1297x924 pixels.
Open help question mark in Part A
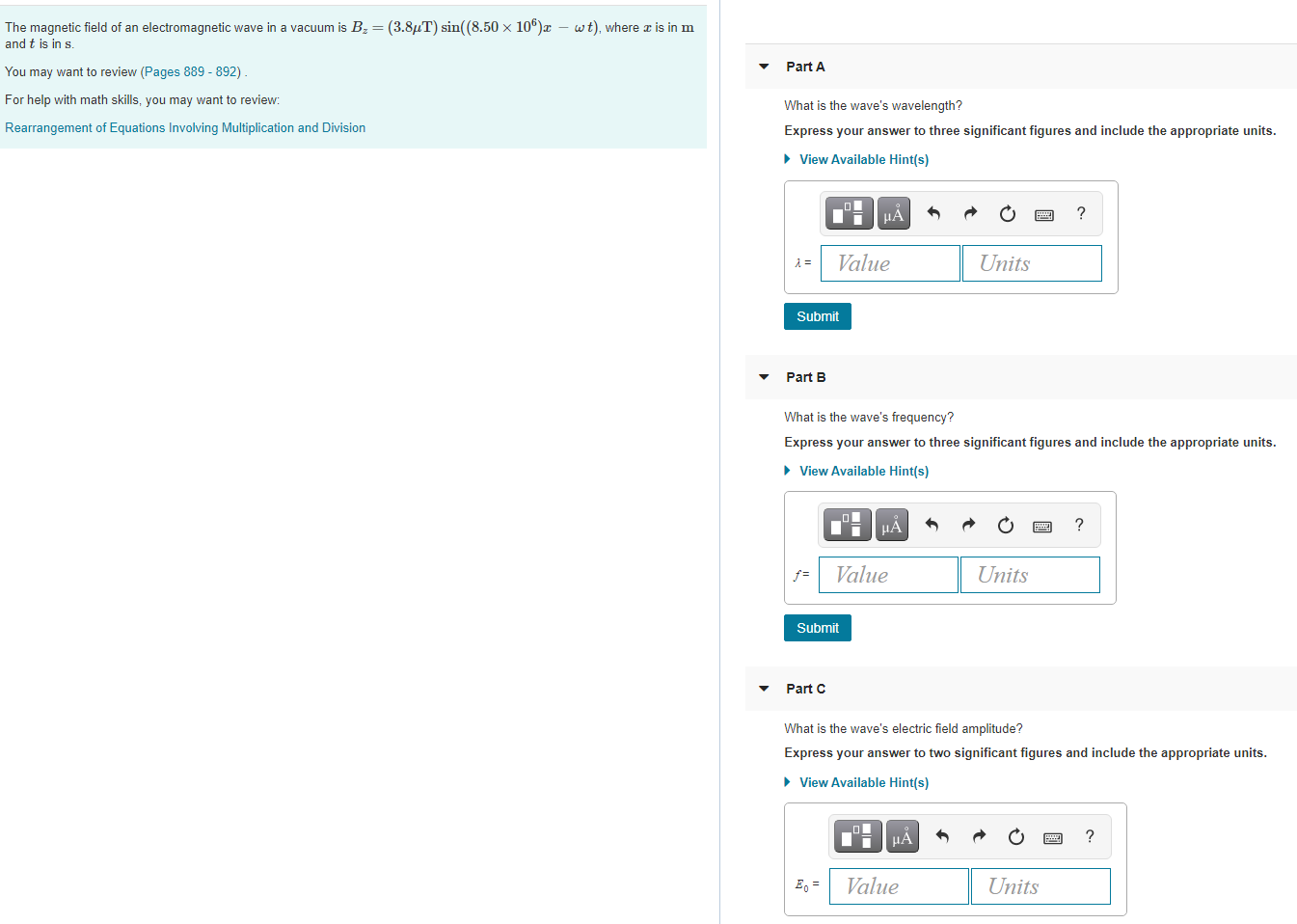[x=1081, y=213]
